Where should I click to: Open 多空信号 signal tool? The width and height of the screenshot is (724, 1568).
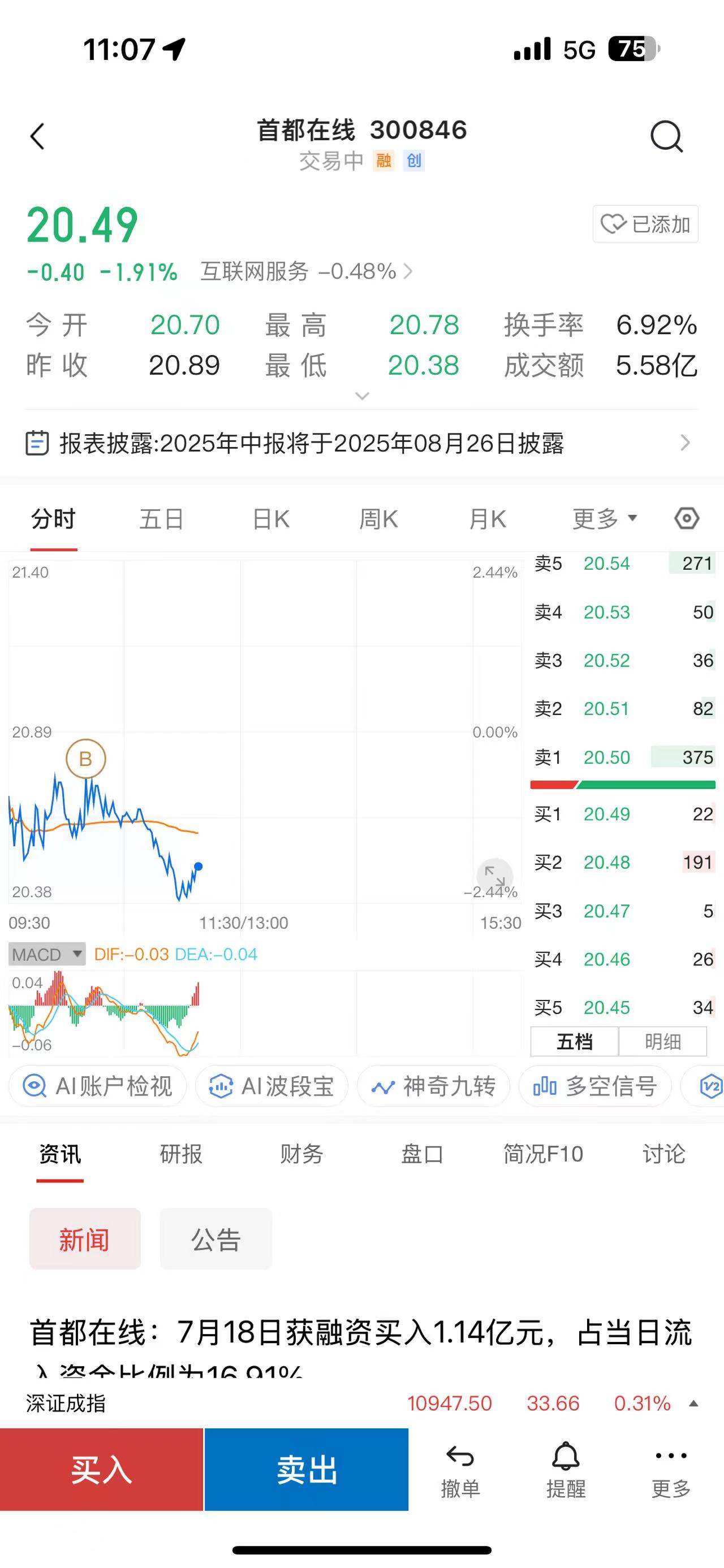tap(595, 1086)
